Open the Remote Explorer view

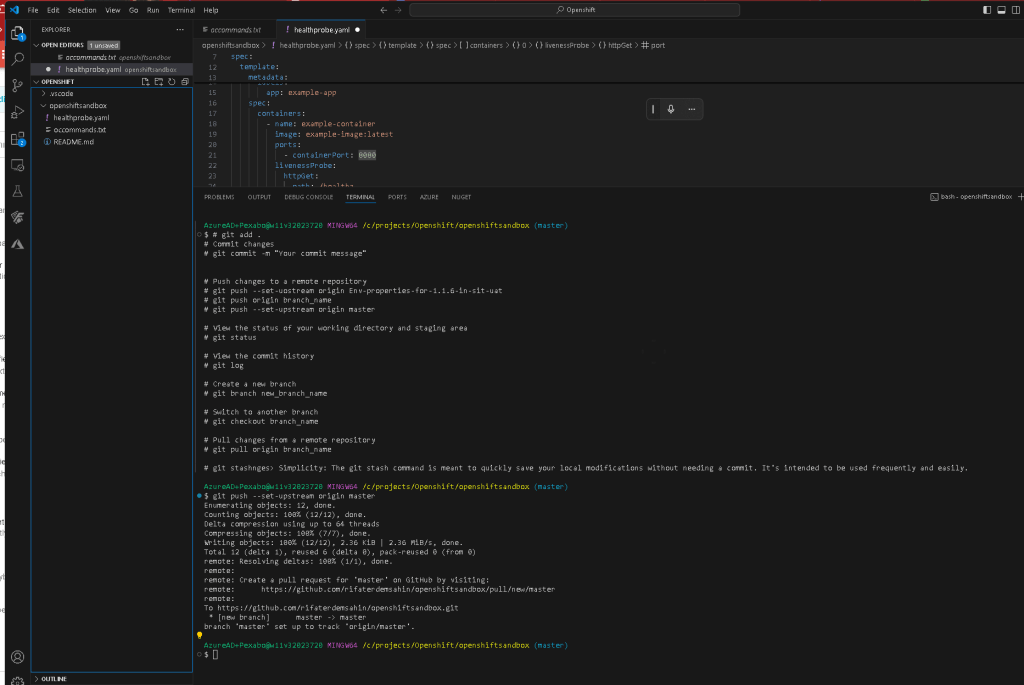tap(18, 165)
